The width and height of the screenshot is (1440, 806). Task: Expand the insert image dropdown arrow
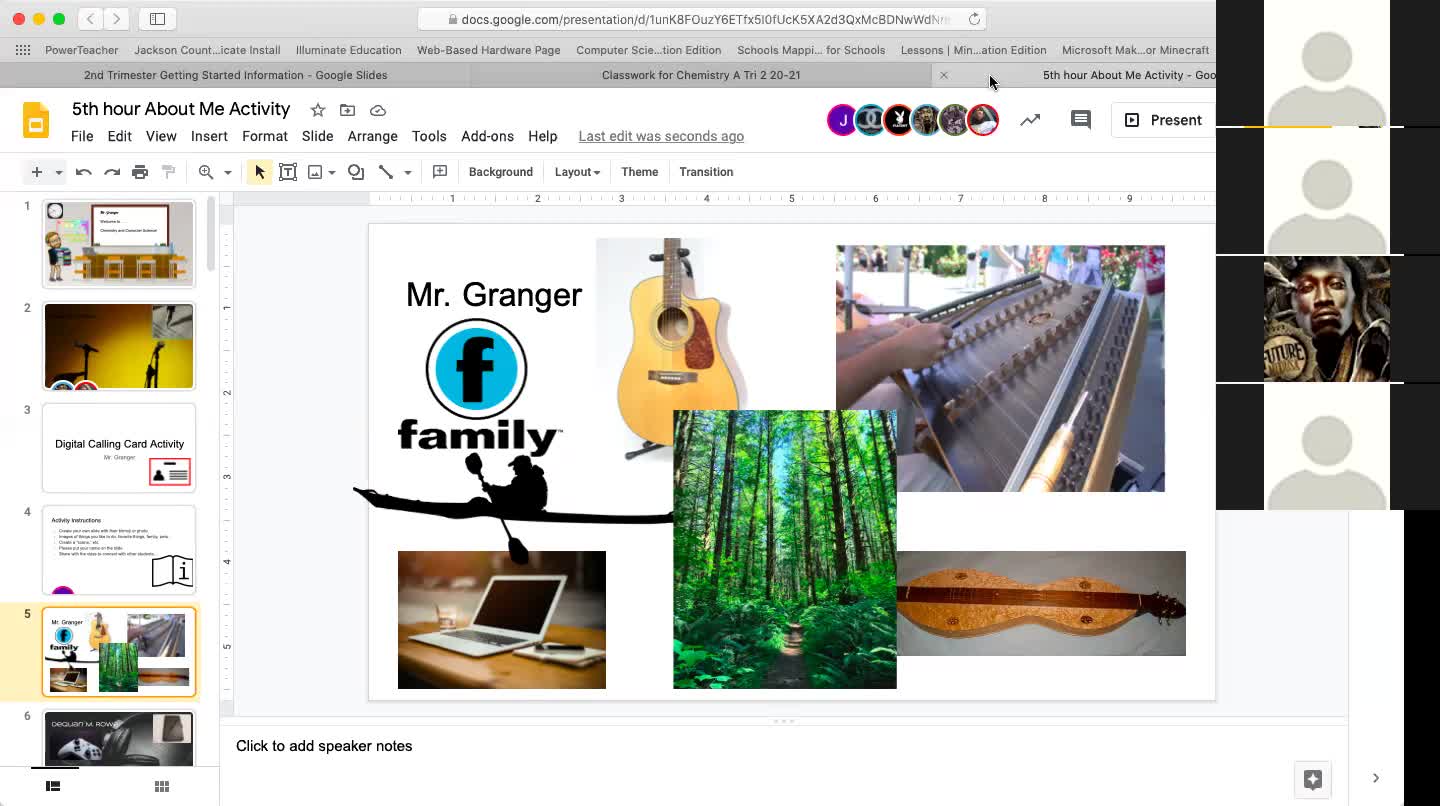click(332, 172)
